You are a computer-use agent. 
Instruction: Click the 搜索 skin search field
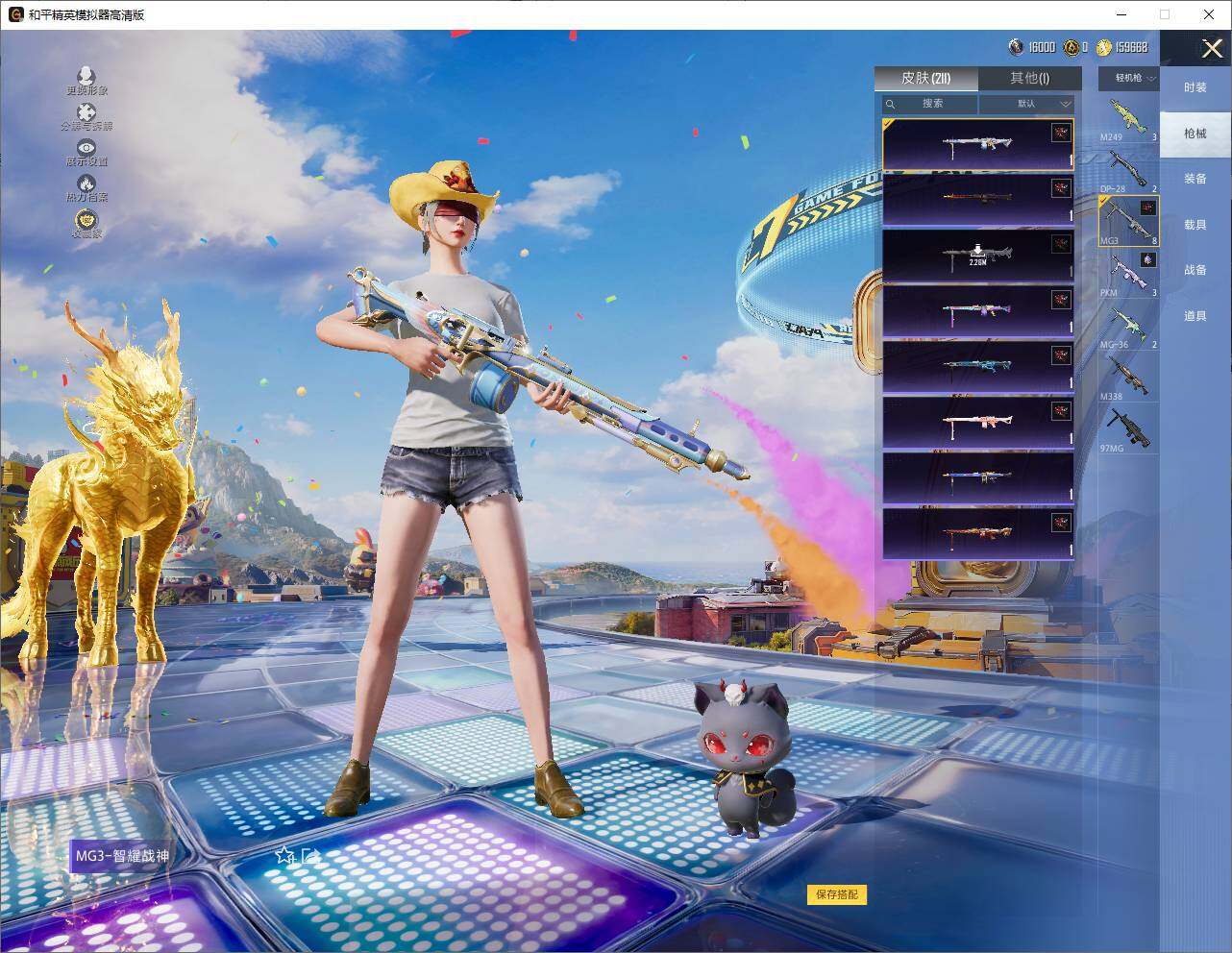coord(930,104)
